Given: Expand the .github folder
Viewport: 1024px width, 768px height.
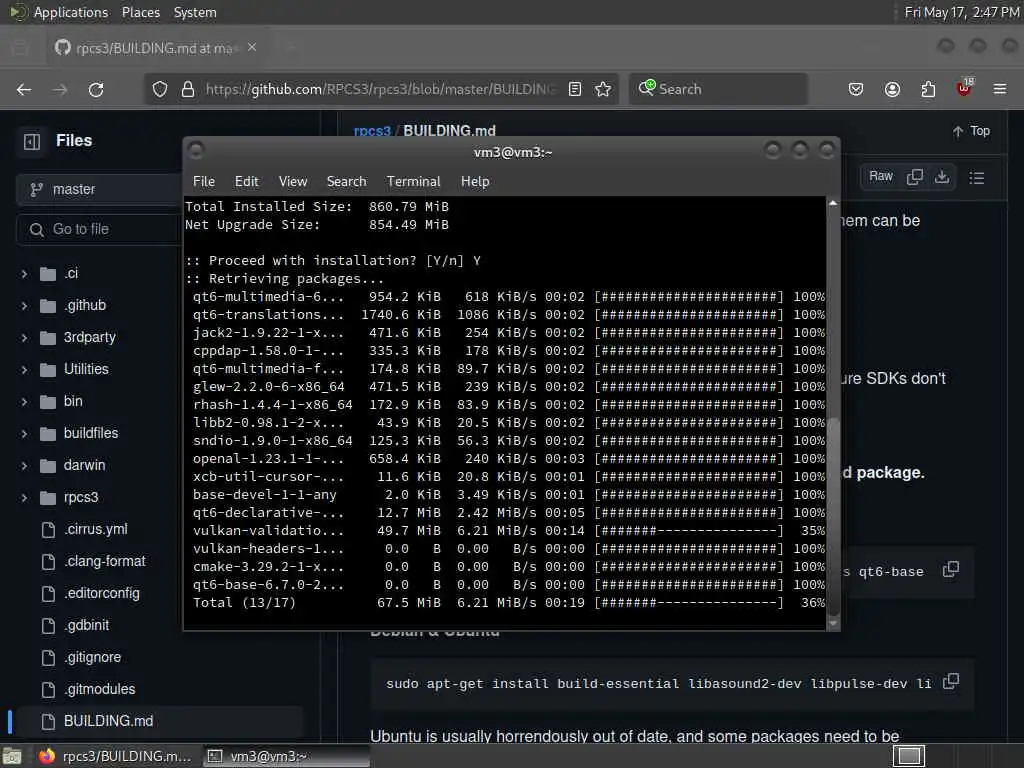Looking at the screenshot, I should click(x=24, y=306).
